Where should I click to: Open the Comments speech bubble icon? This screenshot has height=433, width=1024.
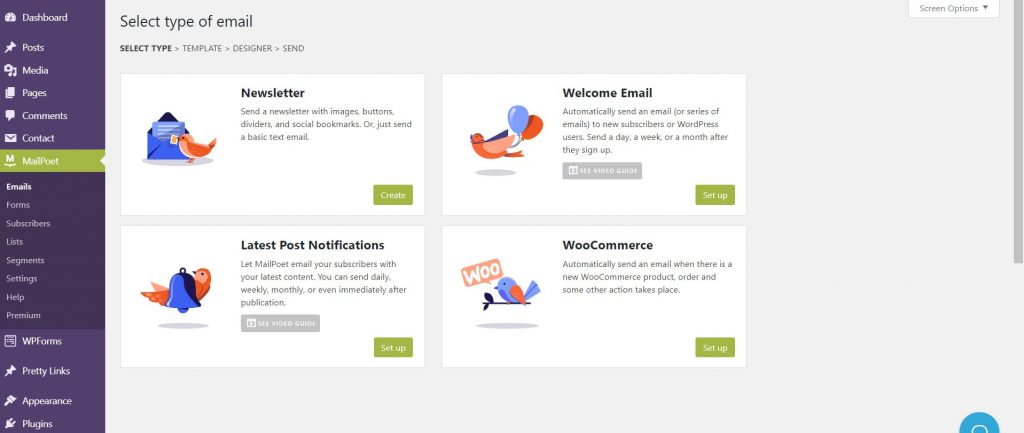10,116
